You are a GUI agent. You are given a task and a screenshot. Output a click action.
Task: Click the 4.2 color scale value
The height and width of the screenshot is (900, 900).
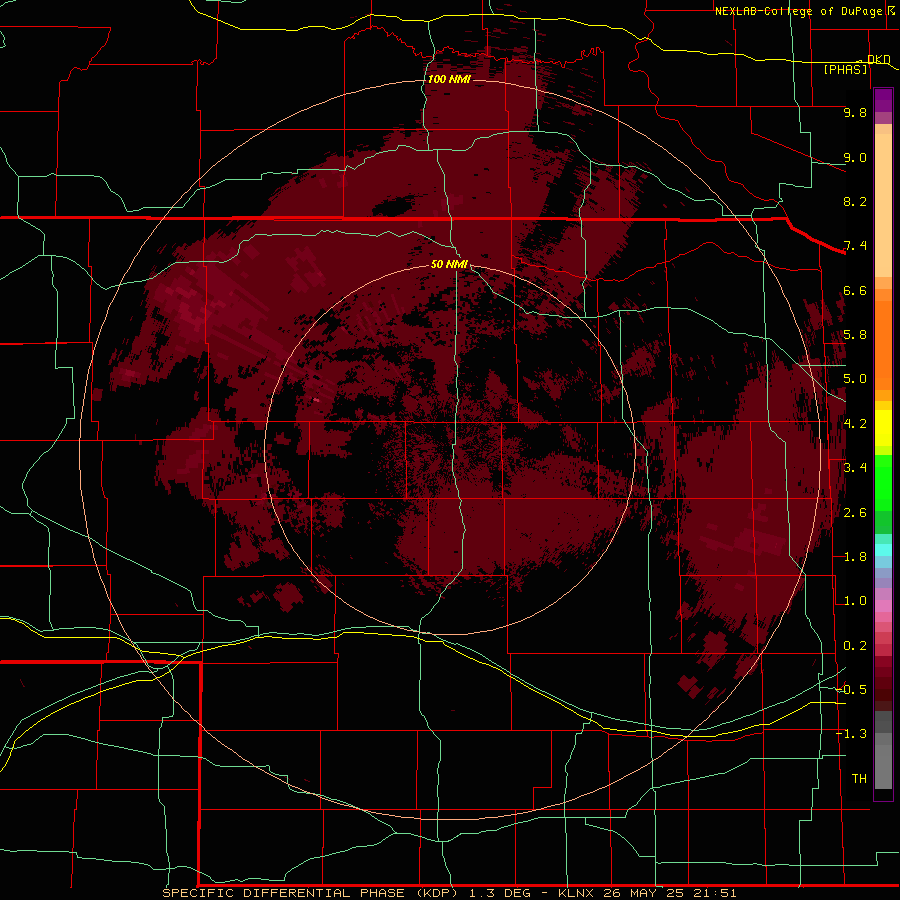[855, 424]
